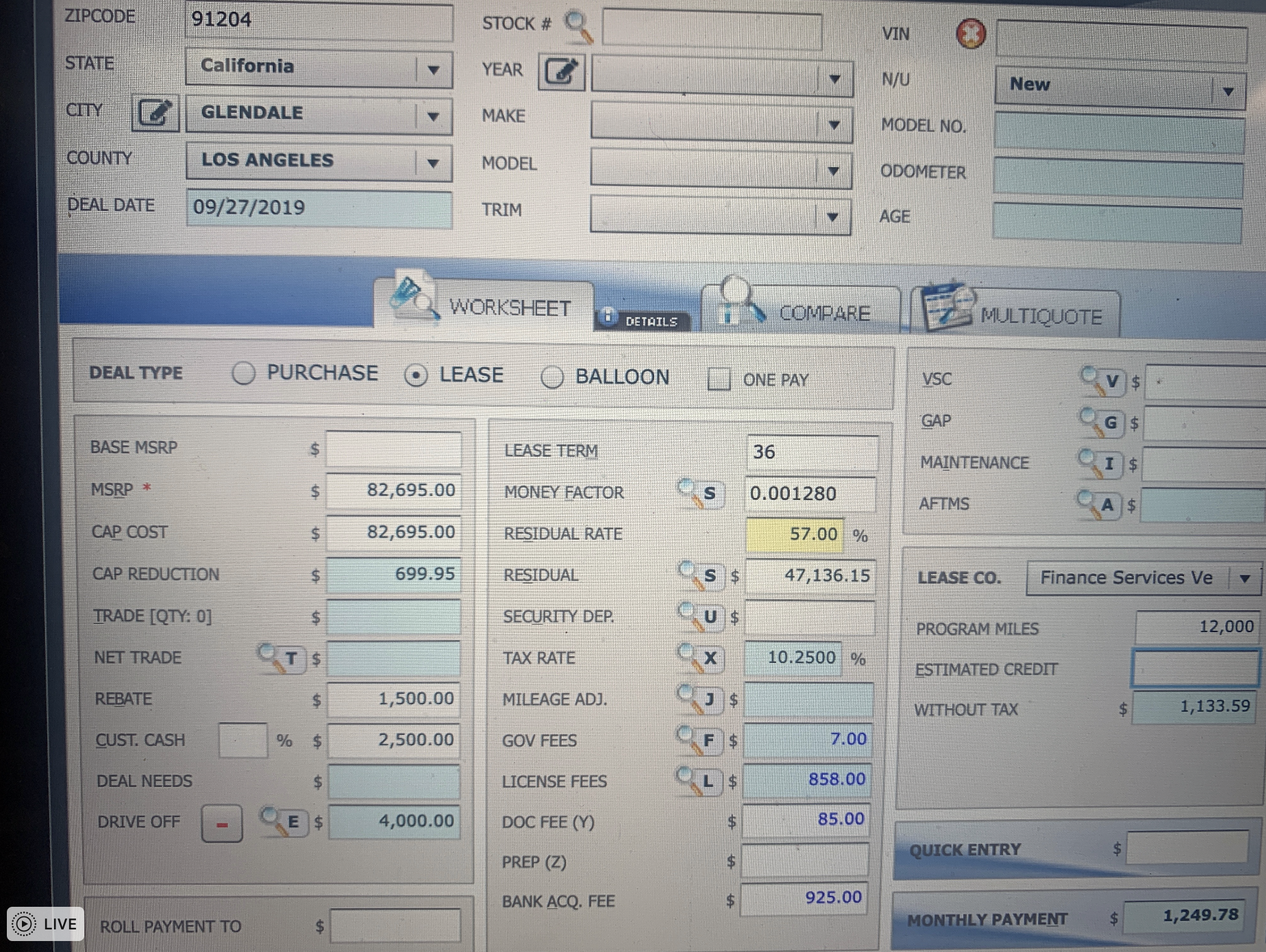Image resolution: width=1266 pixels, height=952 pixels.
Task: Open the Mileage Adj. J lookup icon
Action: click(x=699, y=699)
